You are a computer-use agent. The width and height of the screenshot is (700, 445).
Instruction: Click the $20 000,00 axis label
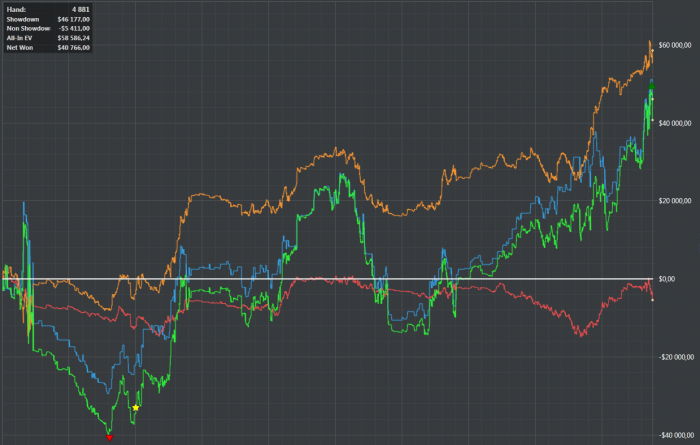pyautogui.click(x=675, y=201)
